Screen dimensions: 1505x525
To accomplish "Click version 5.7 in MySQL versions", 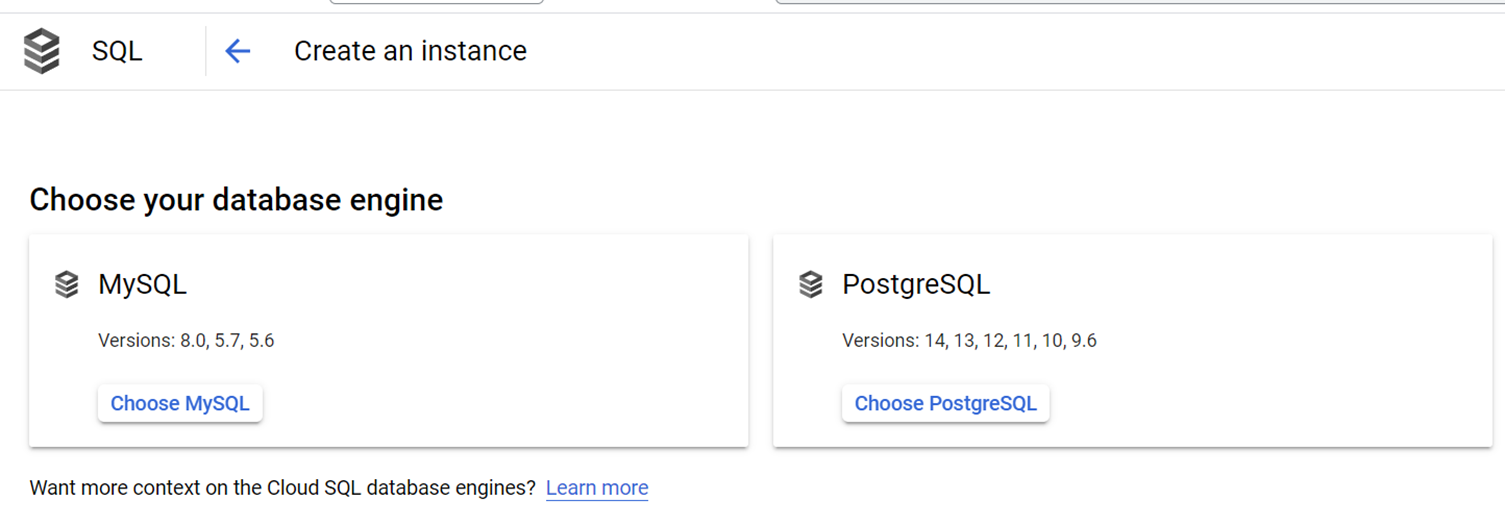I will [227, 341].
